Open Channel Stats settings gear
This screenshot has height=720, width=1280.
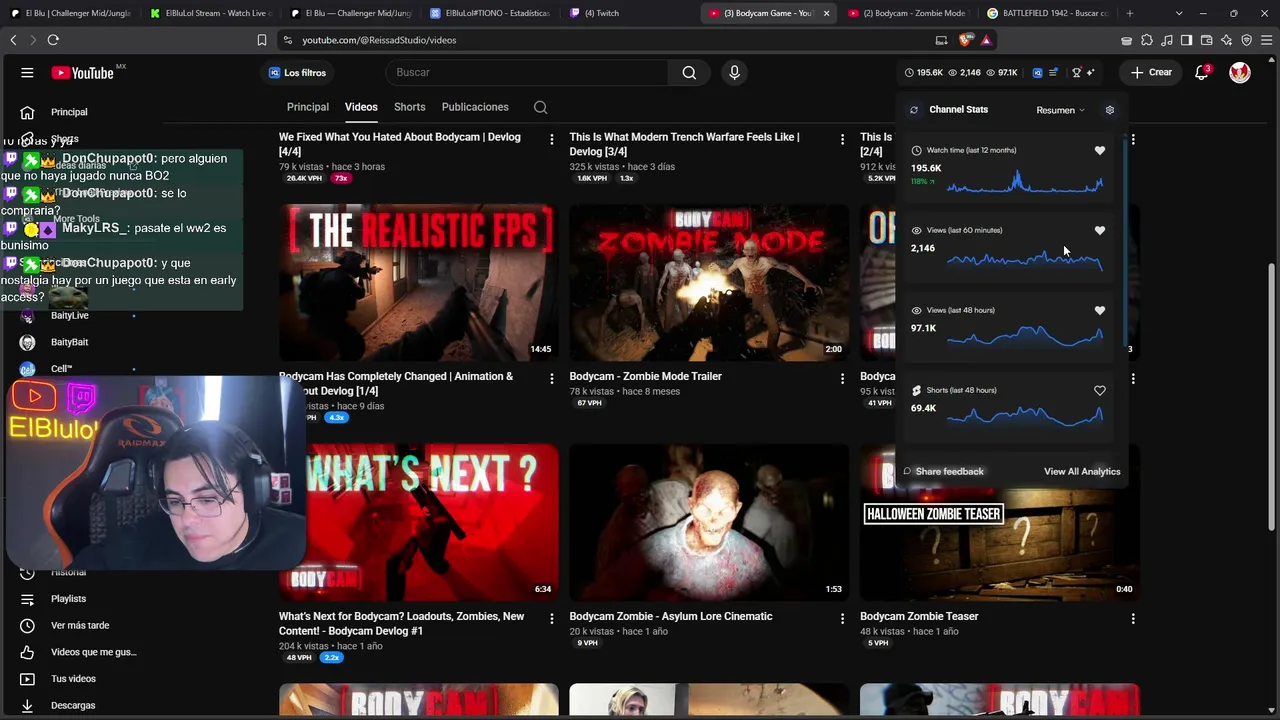(1109, 110)
